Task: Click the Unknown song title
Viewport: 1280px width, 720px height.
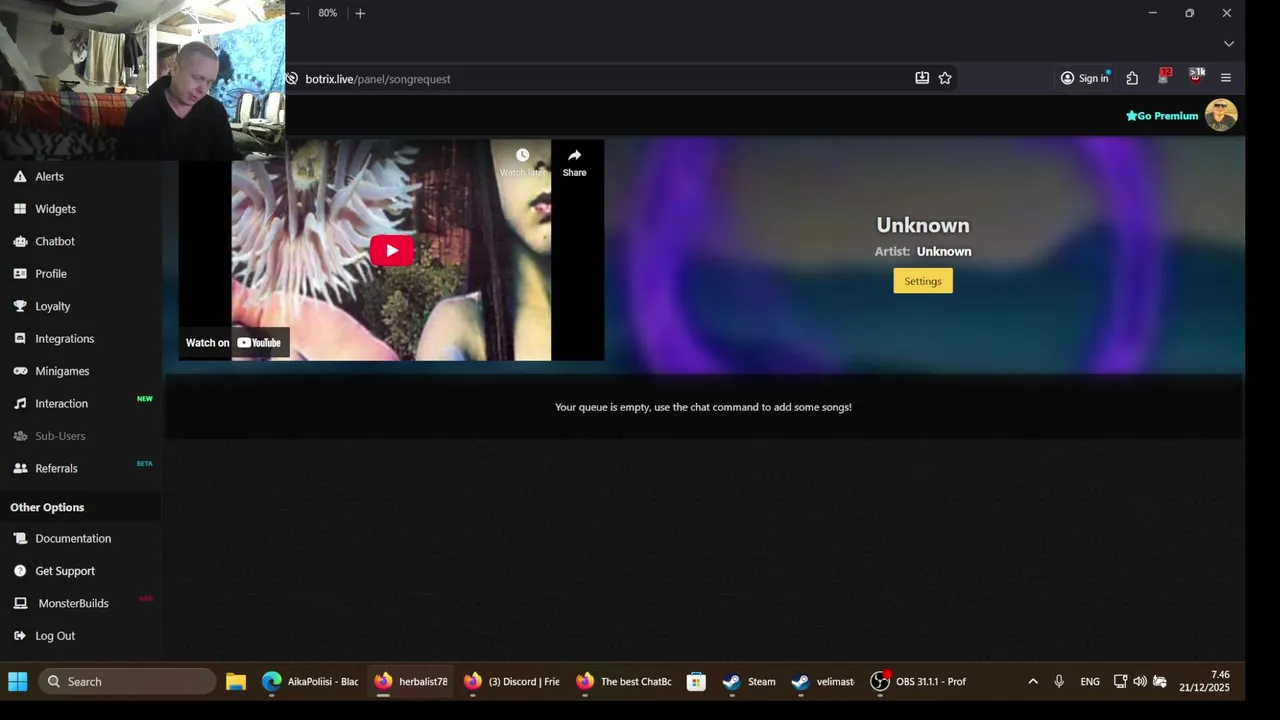Action: coord(923,225)
